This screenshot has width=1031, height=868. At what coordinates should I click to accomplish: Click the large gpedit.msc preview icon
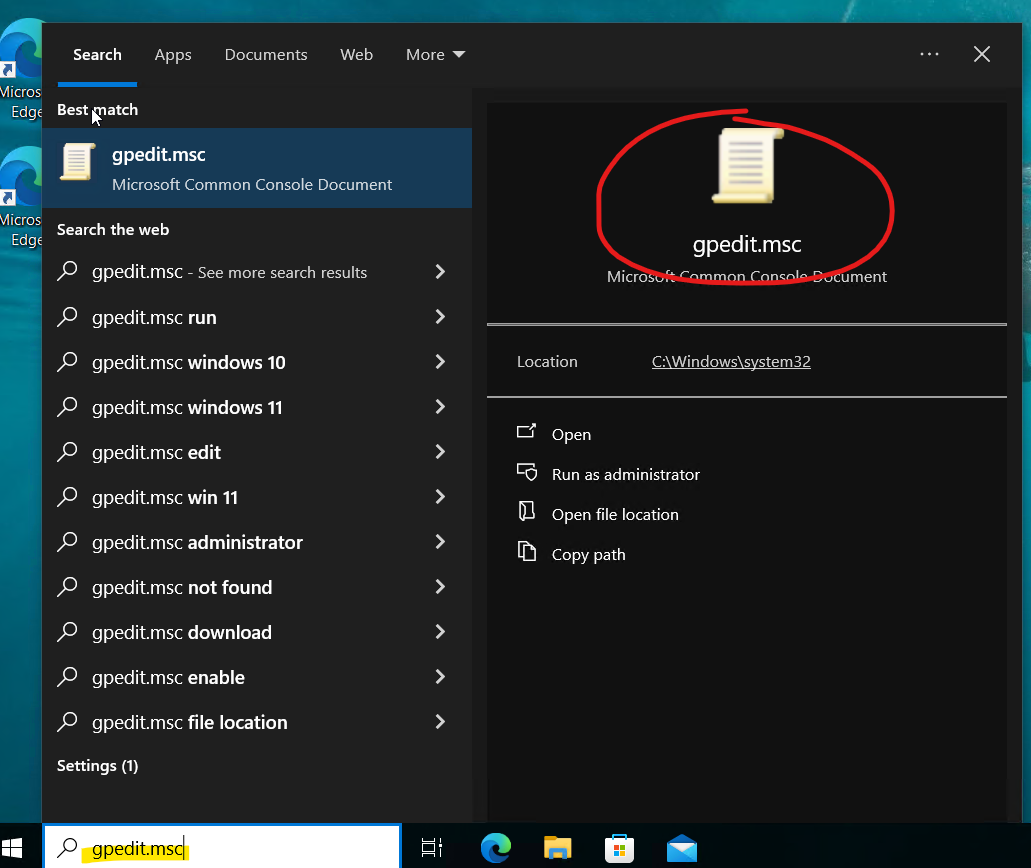click(x=748, y=166)
